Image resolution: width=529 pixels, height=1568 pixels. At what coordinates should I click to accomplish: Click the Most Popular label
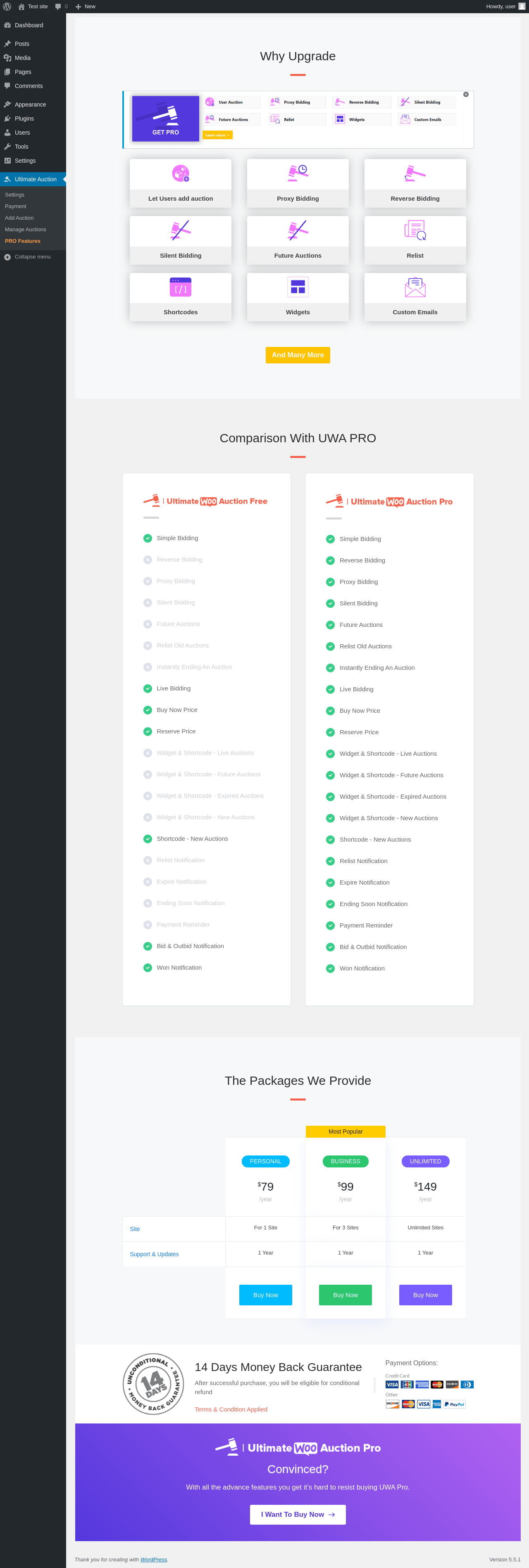click(346, 1132)
